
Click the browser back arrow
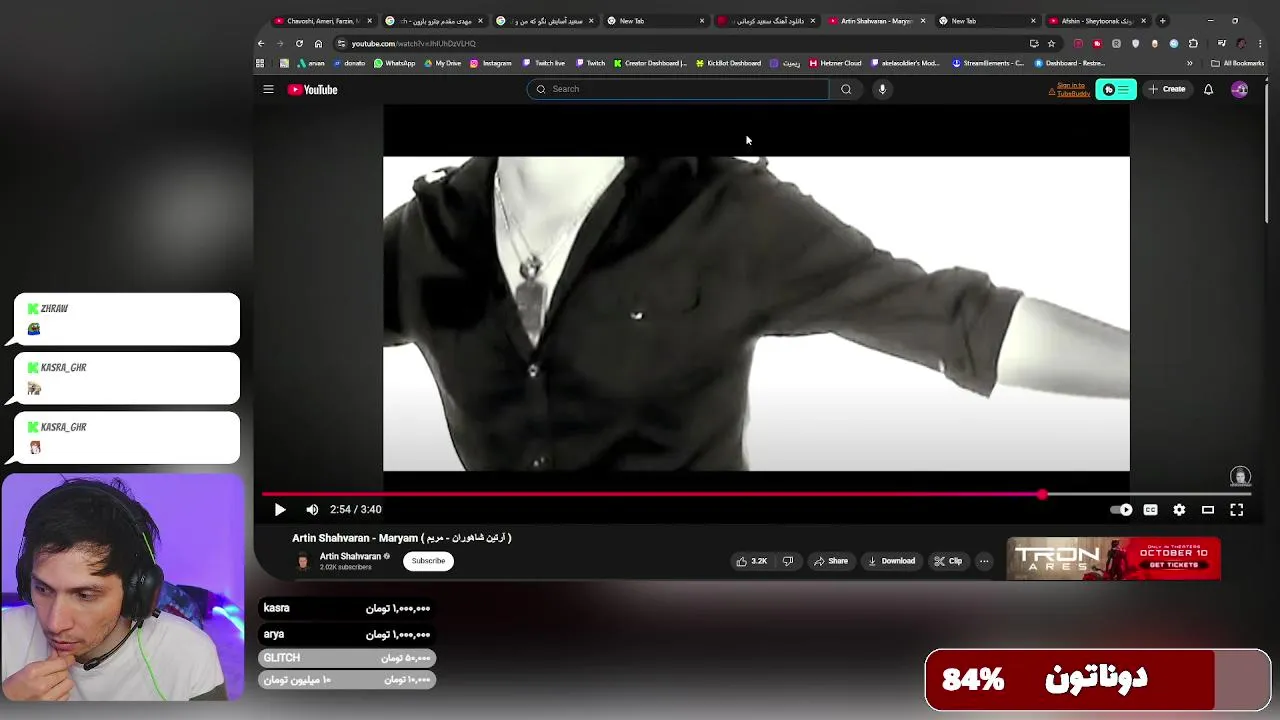tap(261, 43)
